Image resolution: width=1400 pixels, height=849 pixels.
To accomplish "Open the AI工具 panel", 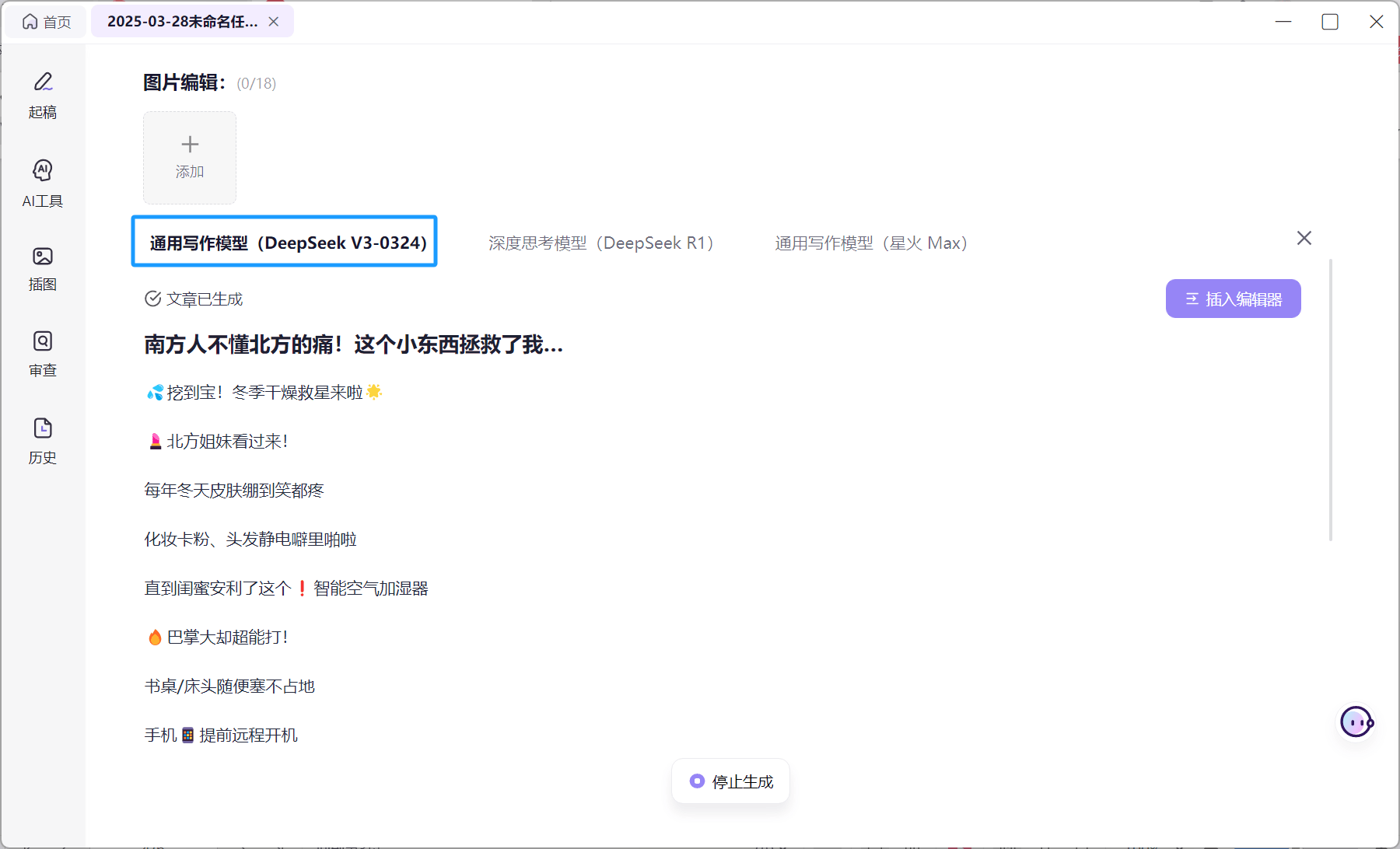I will point(43,183).
